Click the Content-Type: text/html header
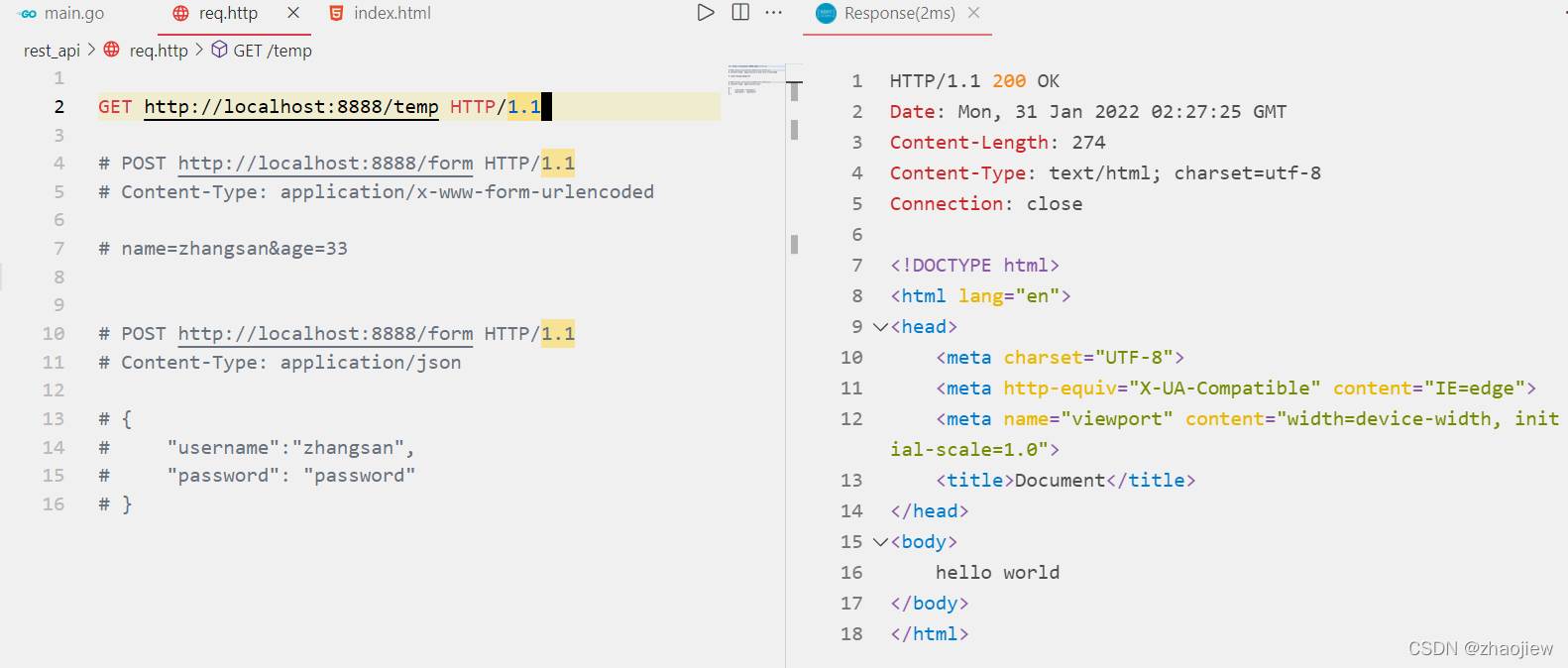The height and width of the screenshot is (668, 1568). pos(1105,173)
